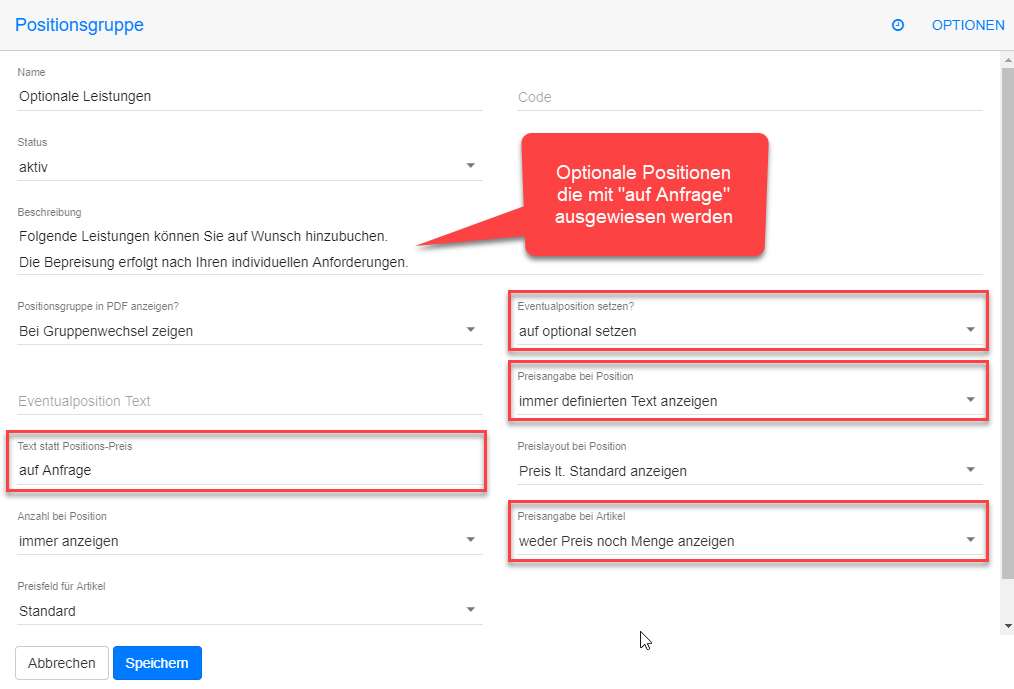Expand the Preisfeld für Artikel dropdown

(x=250, y=611)
